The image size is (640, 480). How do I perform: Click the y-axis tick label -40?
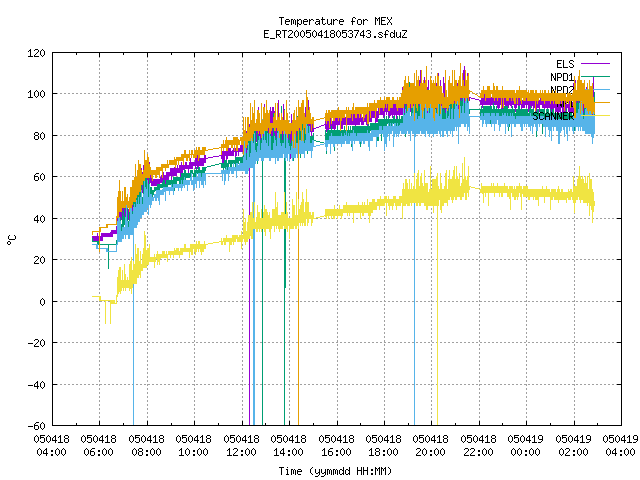[36, 385]
